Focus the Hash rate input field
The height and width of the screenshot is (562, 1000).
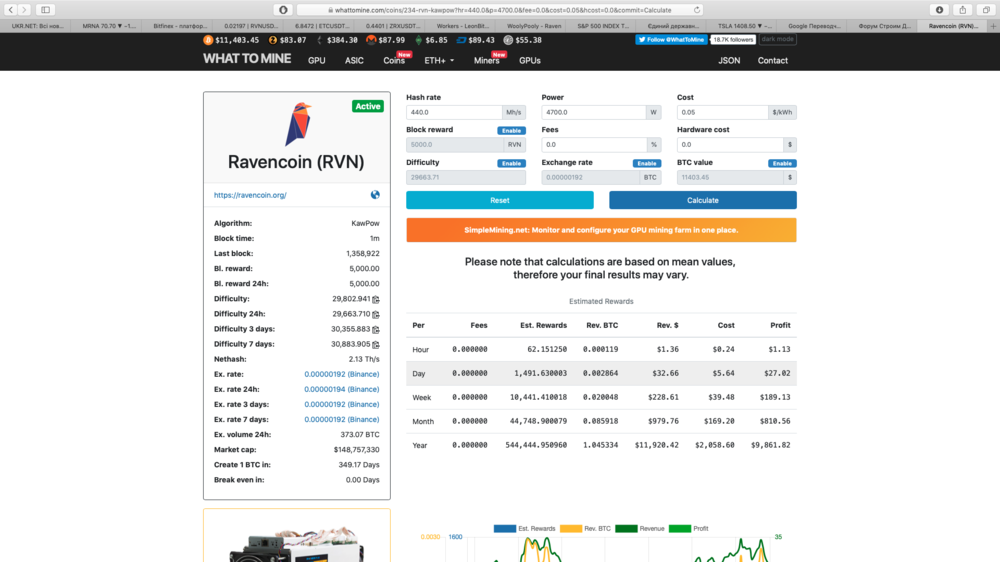pyautogui.click(x=454, y=112)
